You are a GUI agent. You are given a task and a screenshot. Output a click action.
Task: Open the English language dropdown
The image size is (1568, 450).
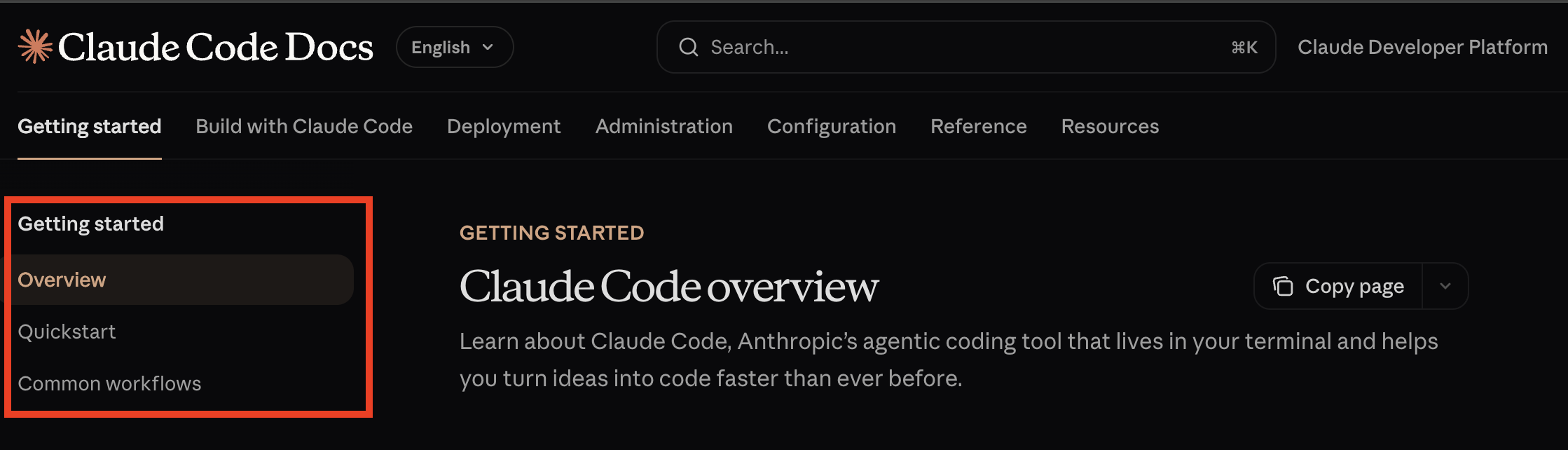click(x=455, y=47)
